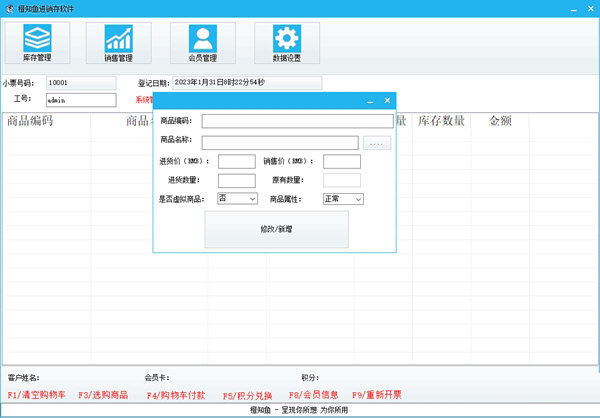Screen dimensions: 600x418
Task: Open 会员管理 member management
Action: [x=203, y=42]
